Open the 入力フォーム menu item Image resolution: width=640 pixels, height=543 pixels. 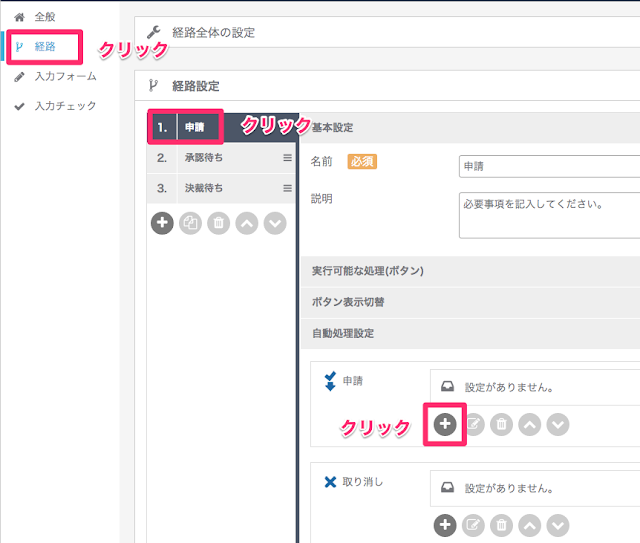pos(65,76)
